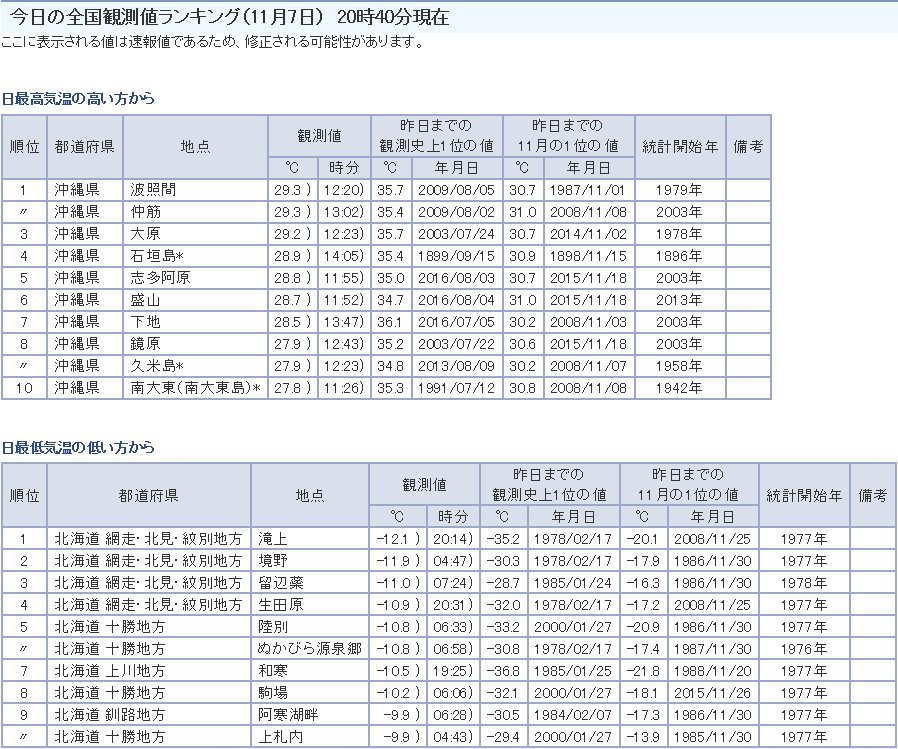Click the 盛山 station name
The width and height of the screenshot is (898, 749).
145,300
